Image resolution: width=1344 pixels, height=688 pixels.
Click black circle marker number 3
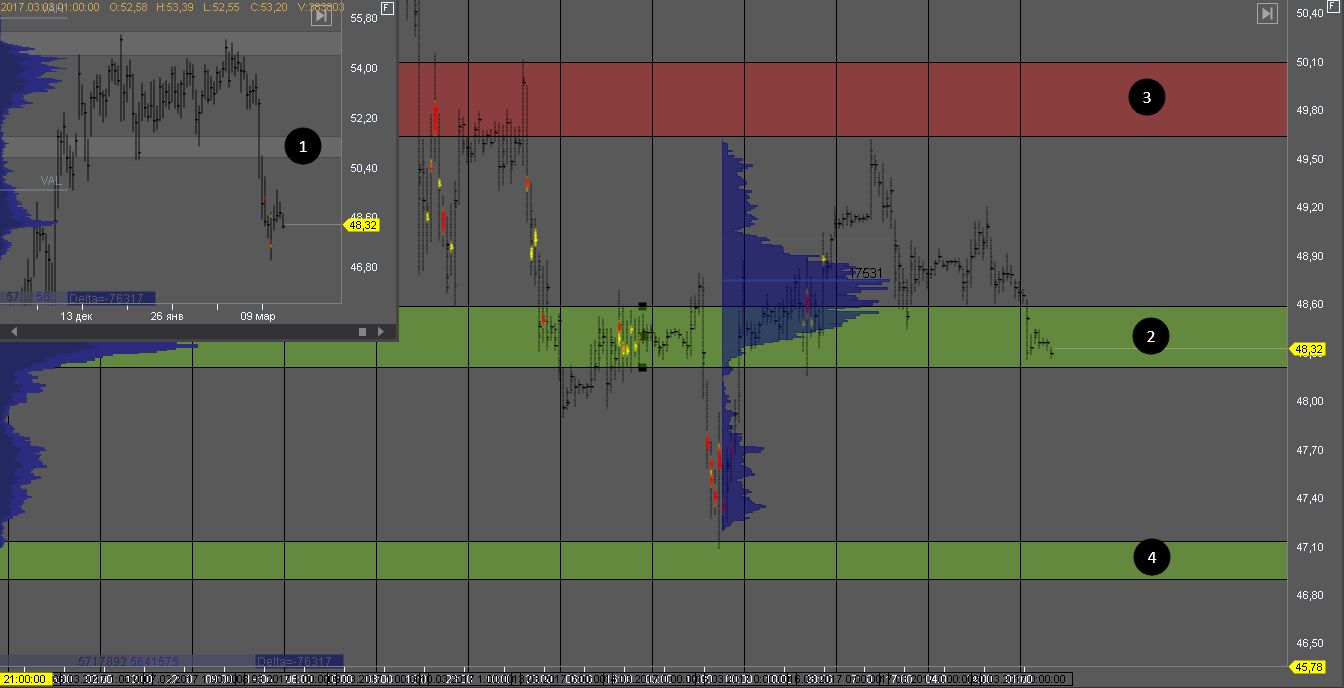[1146, 97]
